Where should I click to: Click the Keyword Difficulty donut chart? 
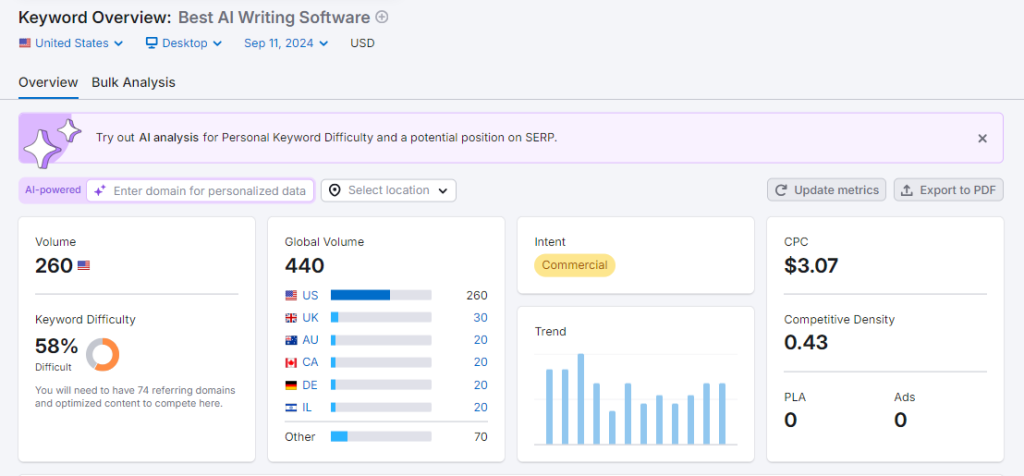(x=103, y=355)
